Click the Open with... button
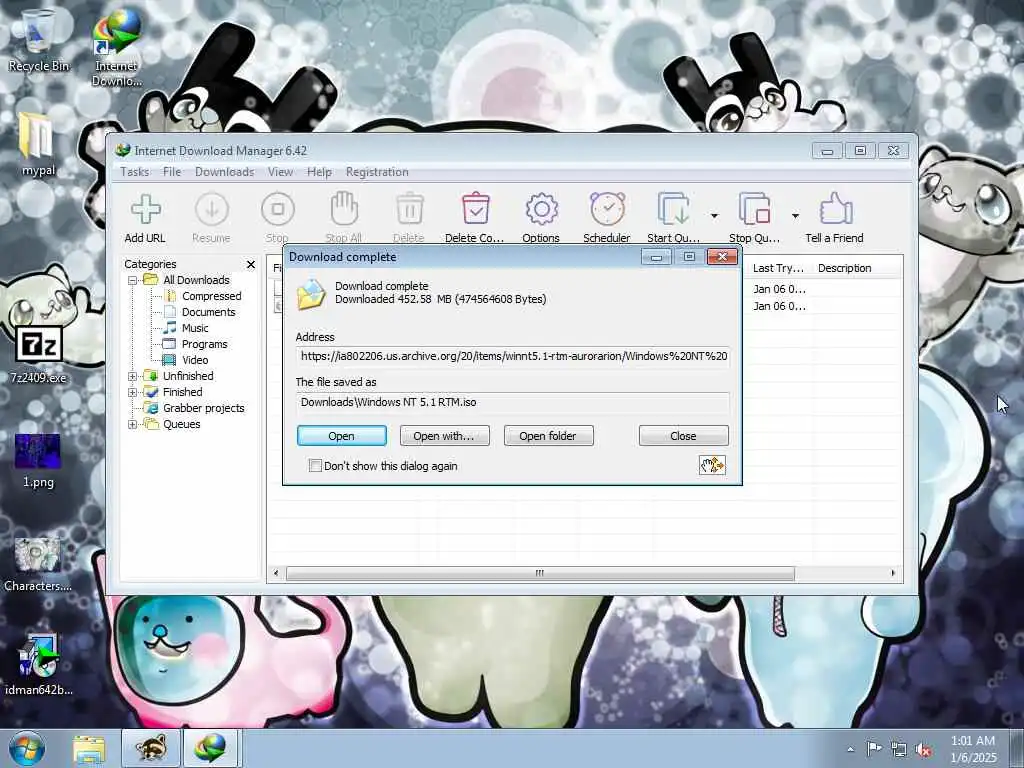 click(444, 436)
